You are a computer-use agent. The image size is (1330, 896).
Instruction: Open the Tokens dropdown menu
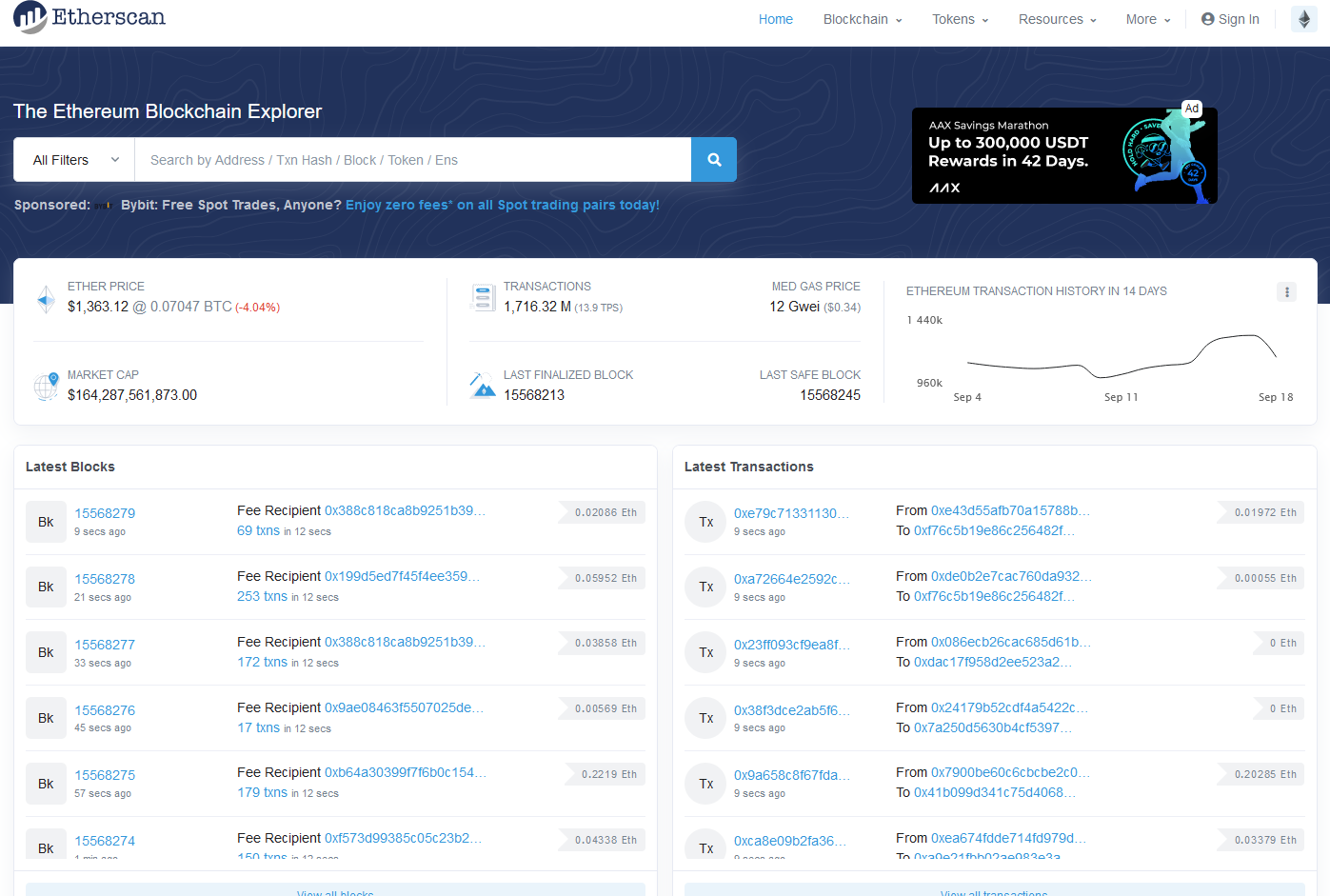(x=960, y=19)
